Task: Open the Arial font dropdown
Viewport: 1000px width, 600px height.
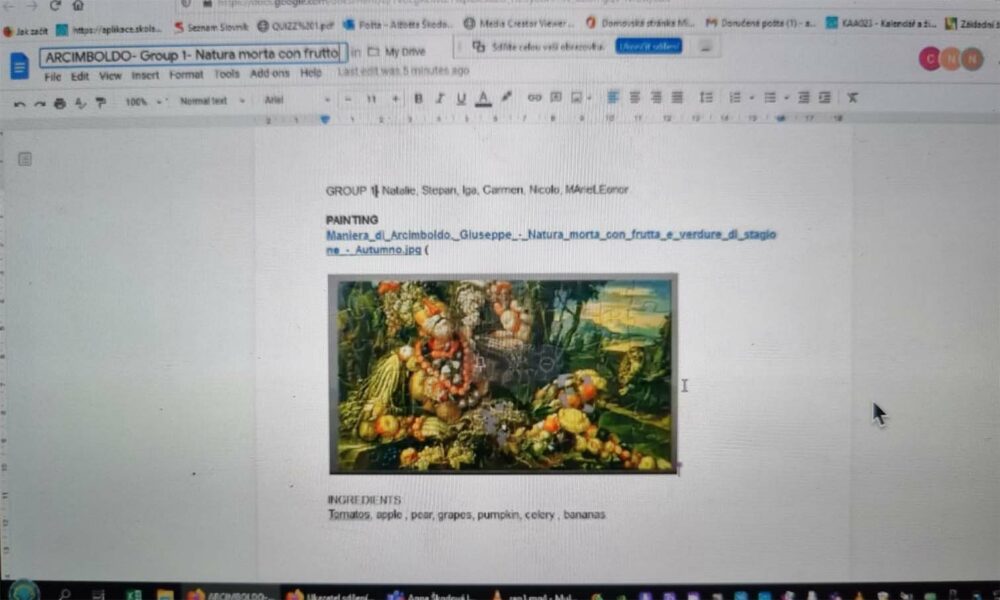Action: click(x=297, y=99)
